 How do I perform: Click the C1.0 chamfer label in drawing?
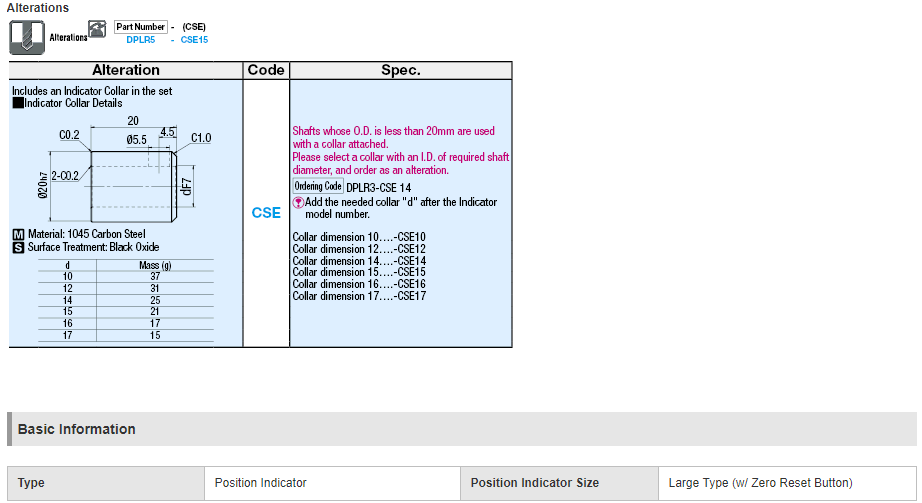click(201, 138)
